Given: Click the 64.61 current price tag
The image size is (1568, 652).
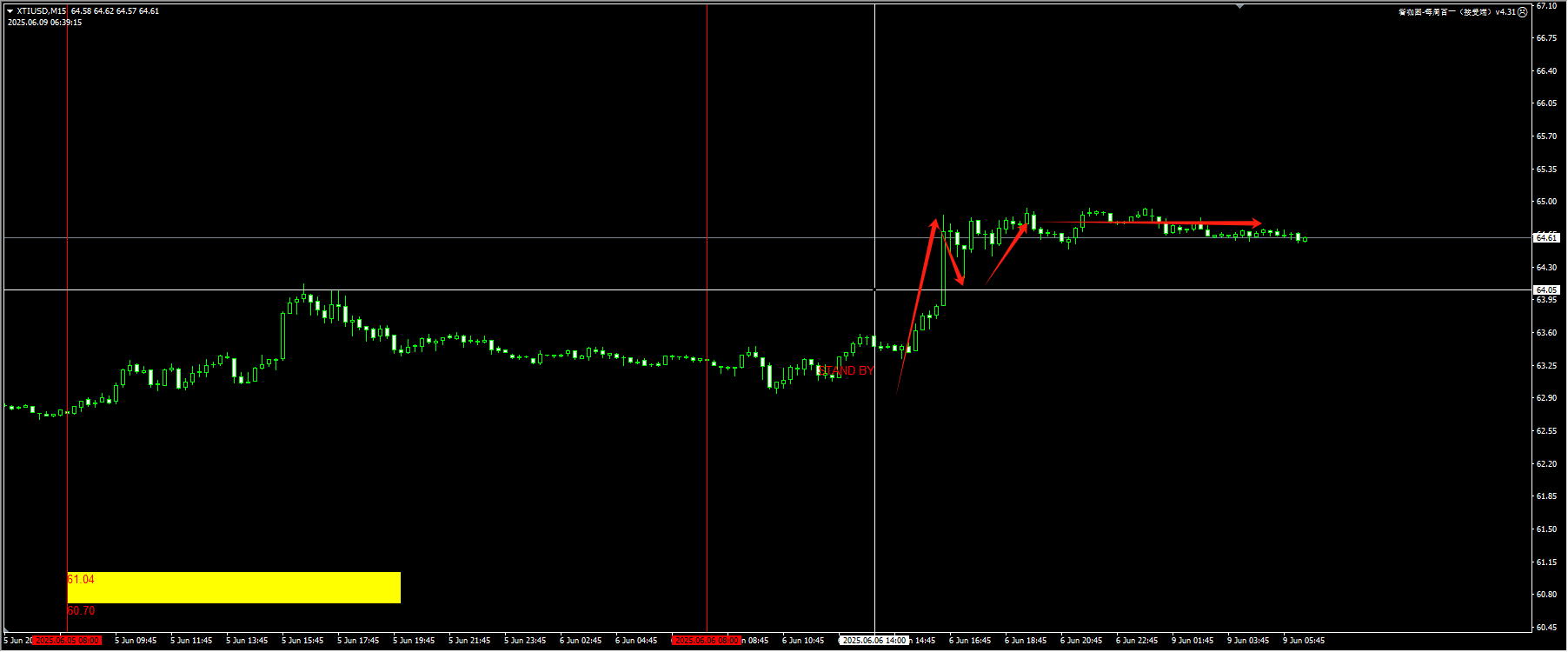Looking at the screenshot, I should click(x=1547, y=237).
